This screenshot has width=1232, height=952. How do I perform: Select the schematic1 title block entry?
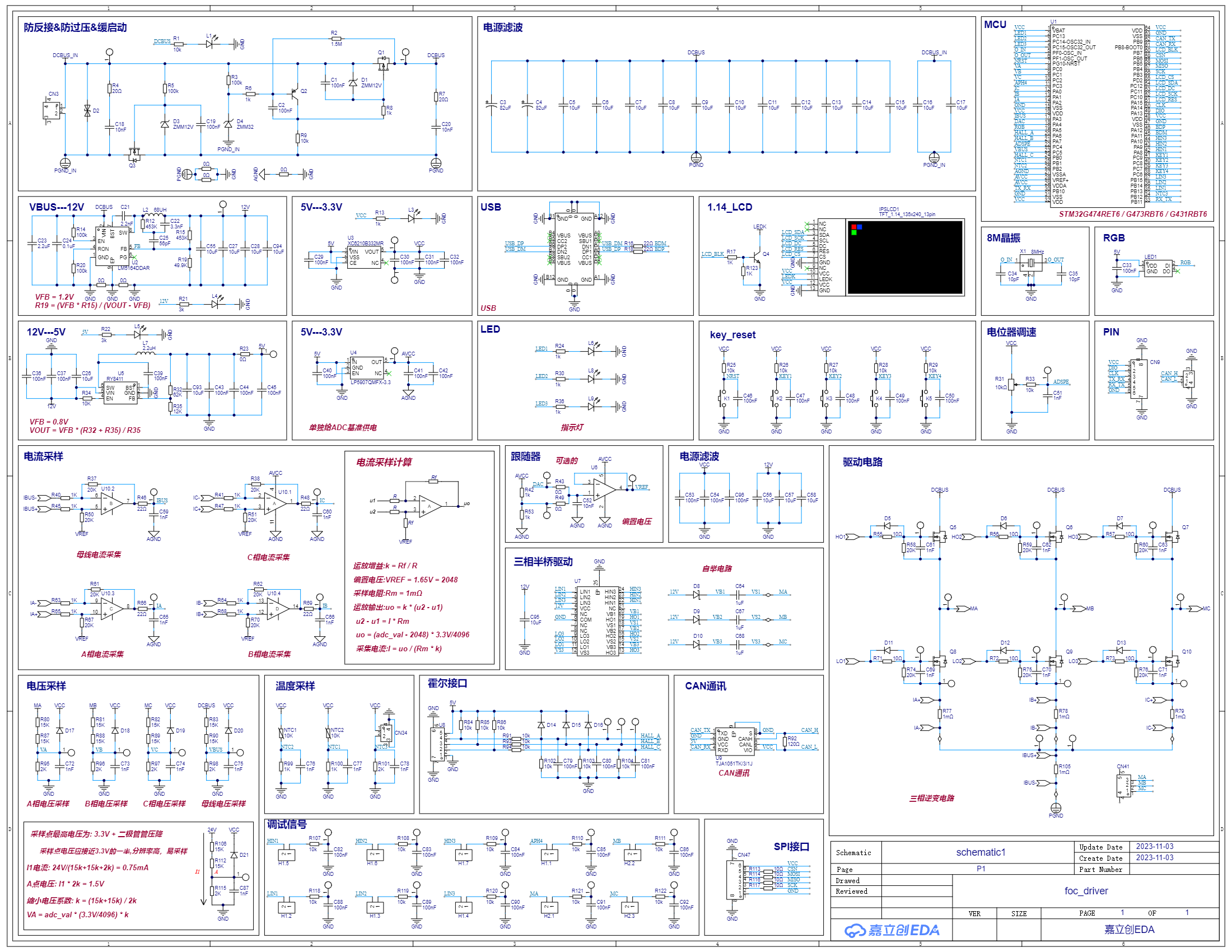pos(981,852)
